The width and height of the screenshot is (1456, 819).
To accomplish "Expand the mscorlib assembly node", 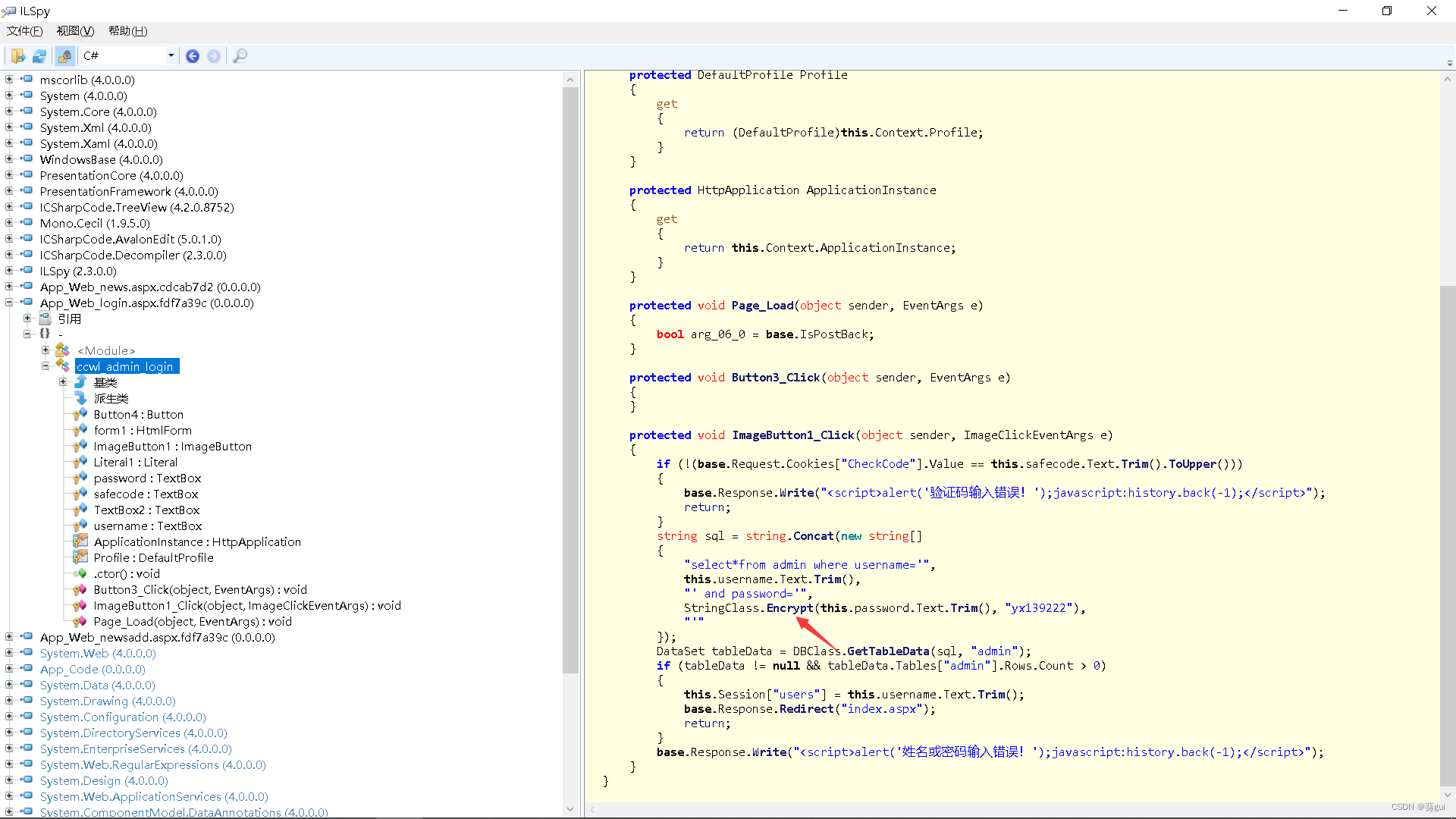I will [9, 79].
